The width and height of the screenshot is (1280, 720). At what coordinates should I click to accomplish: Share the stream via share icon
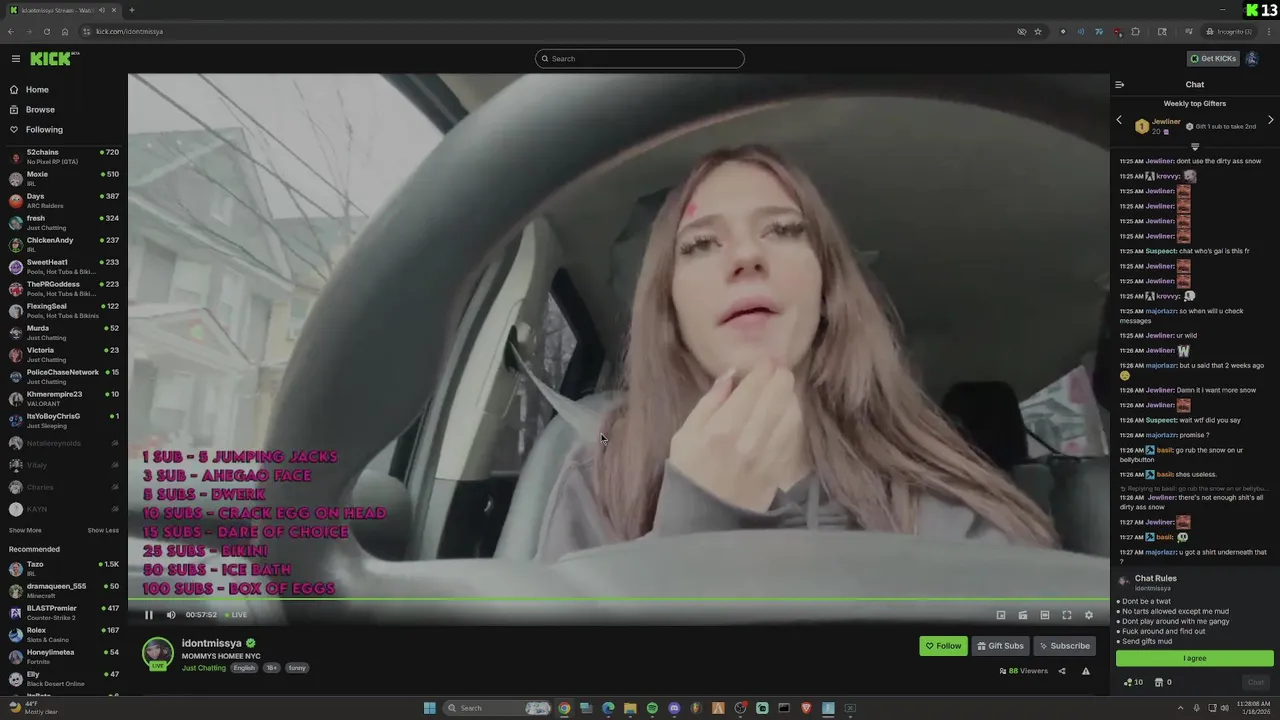pyautogui.click(x=1062, y=671)
